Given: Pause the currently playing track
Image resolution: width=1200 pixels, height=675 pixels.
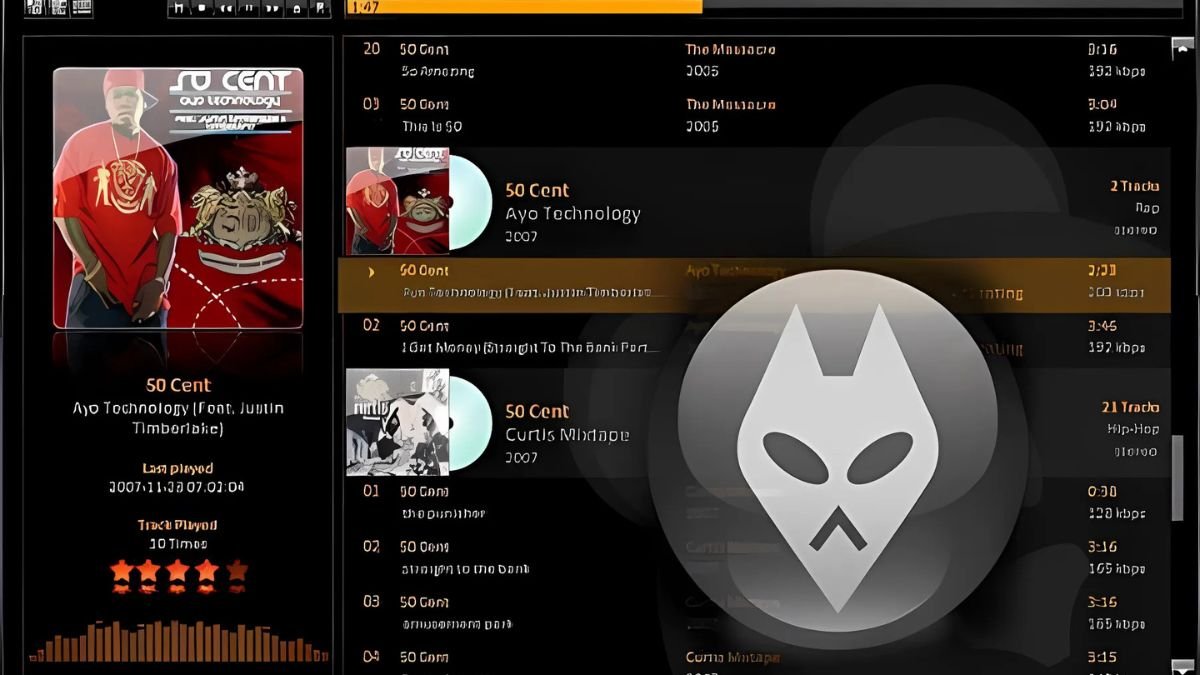Looking at the screenshot, I should click(248, 8).
